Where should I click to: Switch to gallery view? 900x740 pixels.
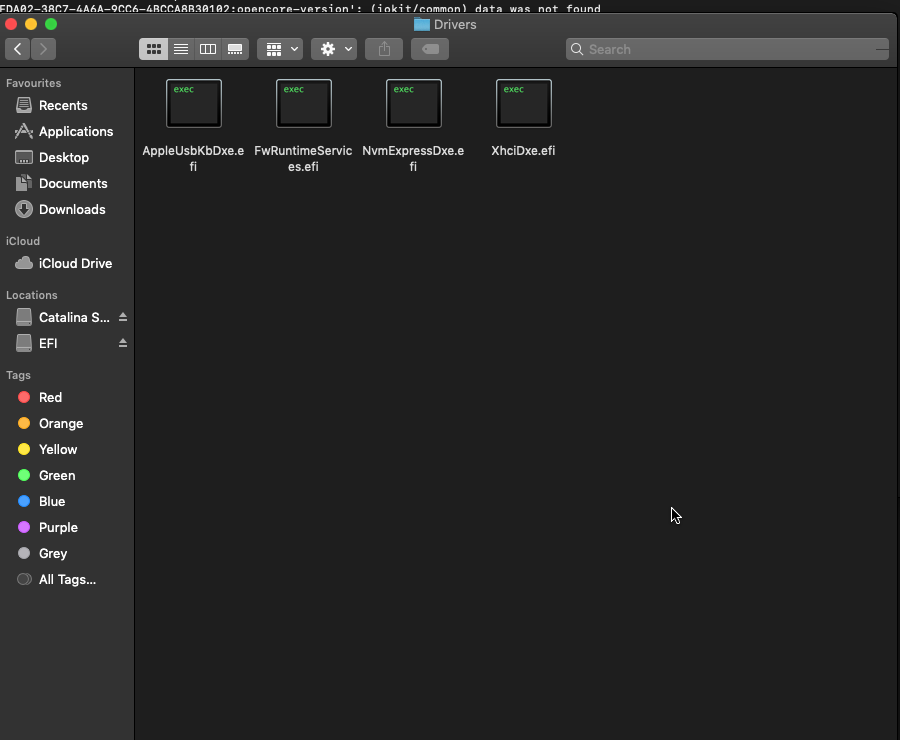tap(235, 49)
